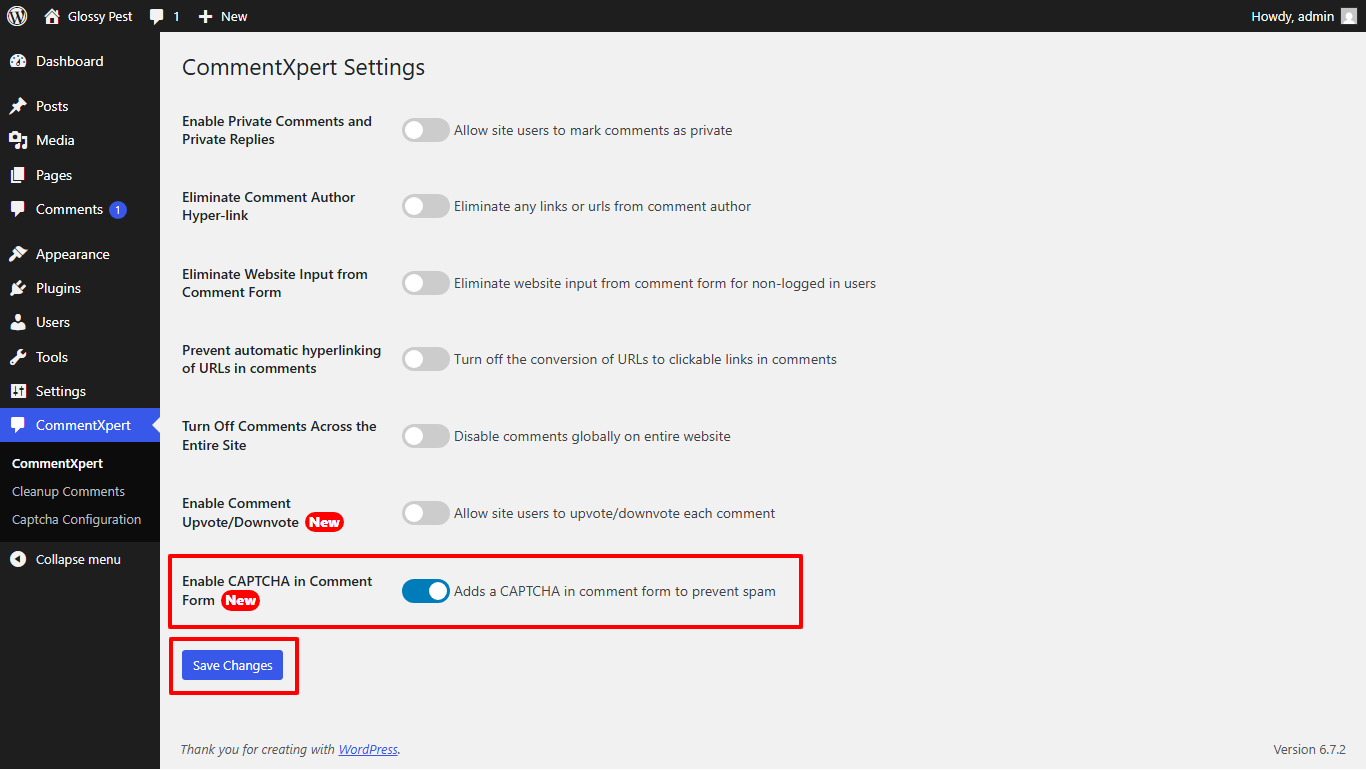Viewport: 1366px width, 770px height.
Task: Open the Settings menu item
Action: (60, 391)
